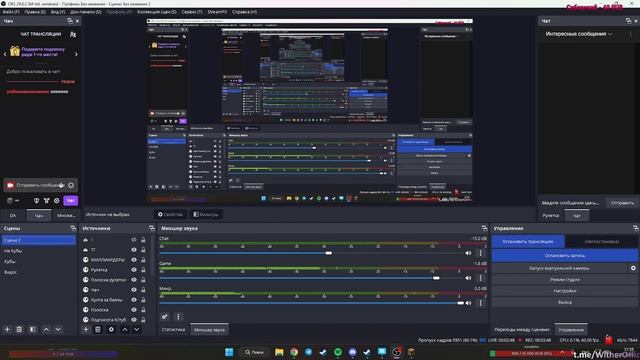Hide the Полоска рулетки source

[x=134, y=280]
